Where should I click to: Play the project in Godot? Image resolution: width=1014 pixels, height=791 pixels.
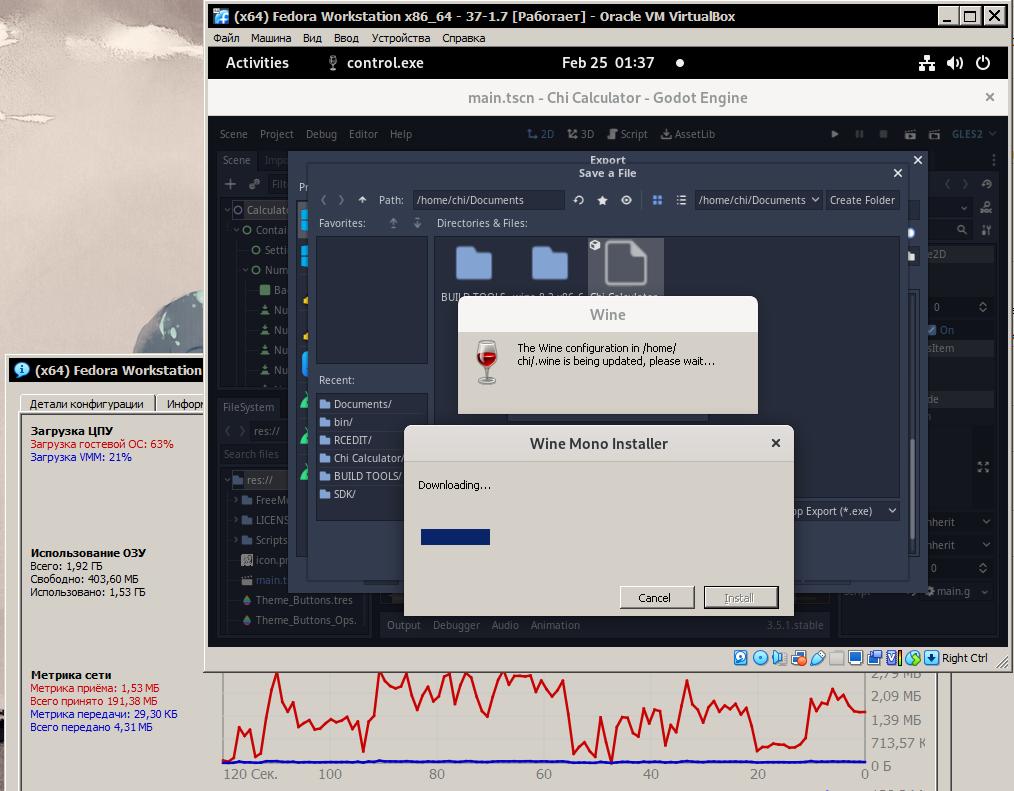click(835, 135)
